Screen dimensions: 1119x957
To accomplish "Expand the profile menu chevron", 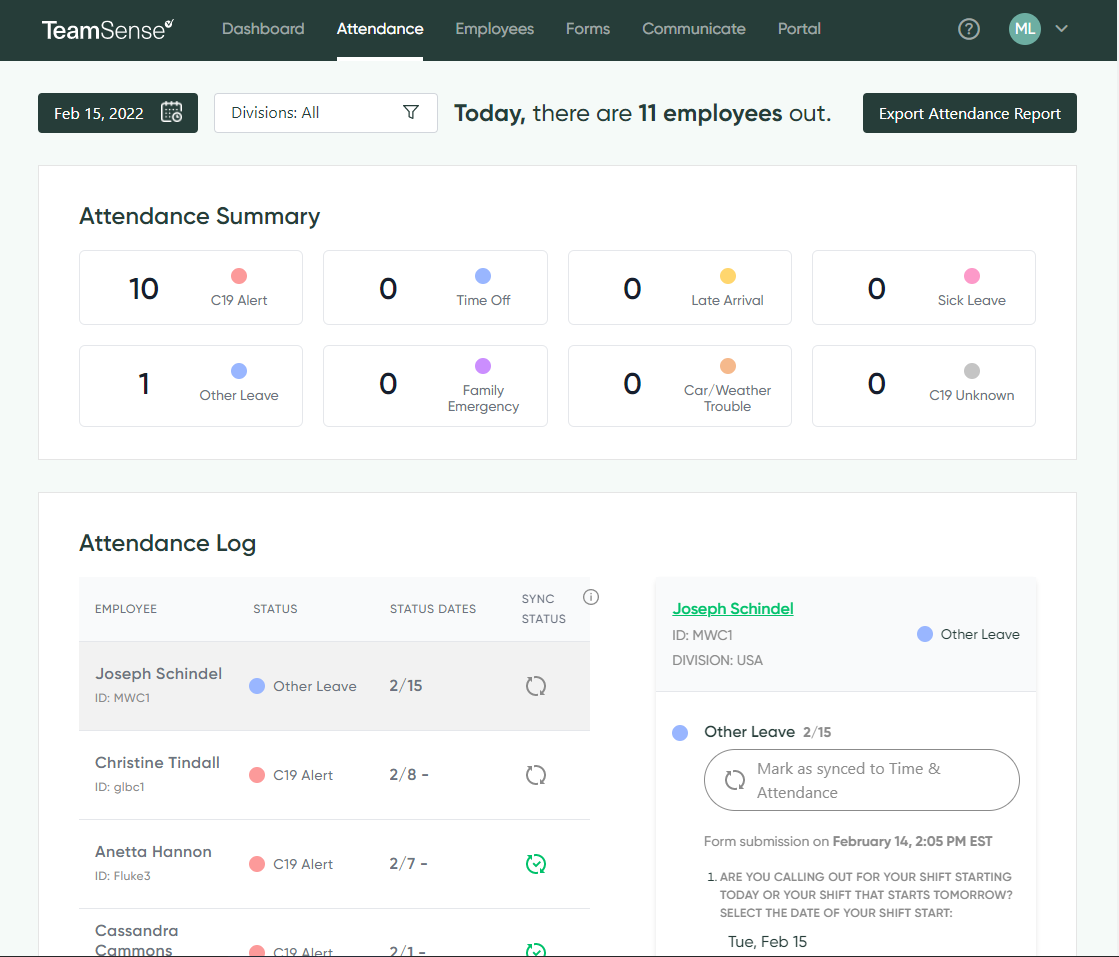I will coord(1060,29).
